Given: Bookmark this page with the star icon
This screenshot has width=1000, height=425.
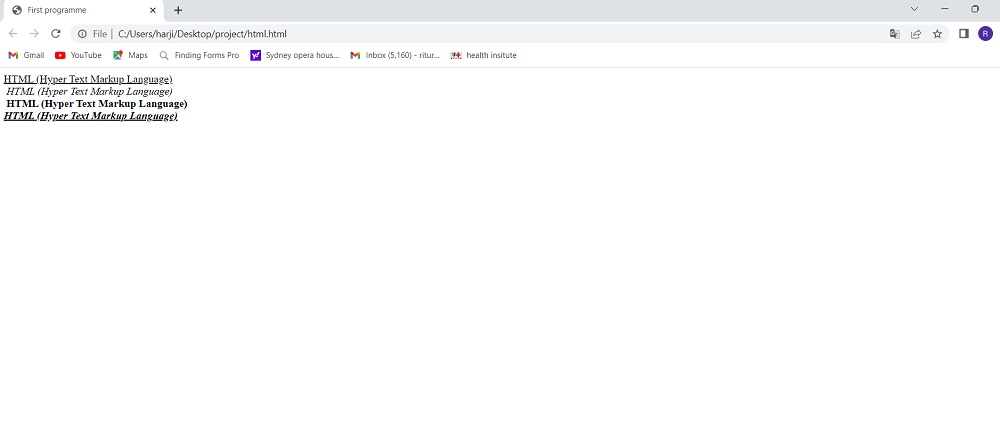Looking at the screenshot, I should pos(937,34).
